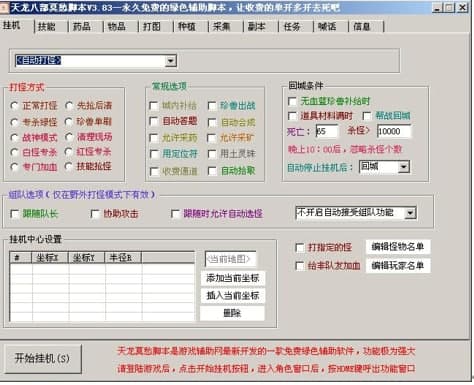This screenshot has width=474, height=385.
Task: Go to the 物品 tab
Action: pos(117,26)
